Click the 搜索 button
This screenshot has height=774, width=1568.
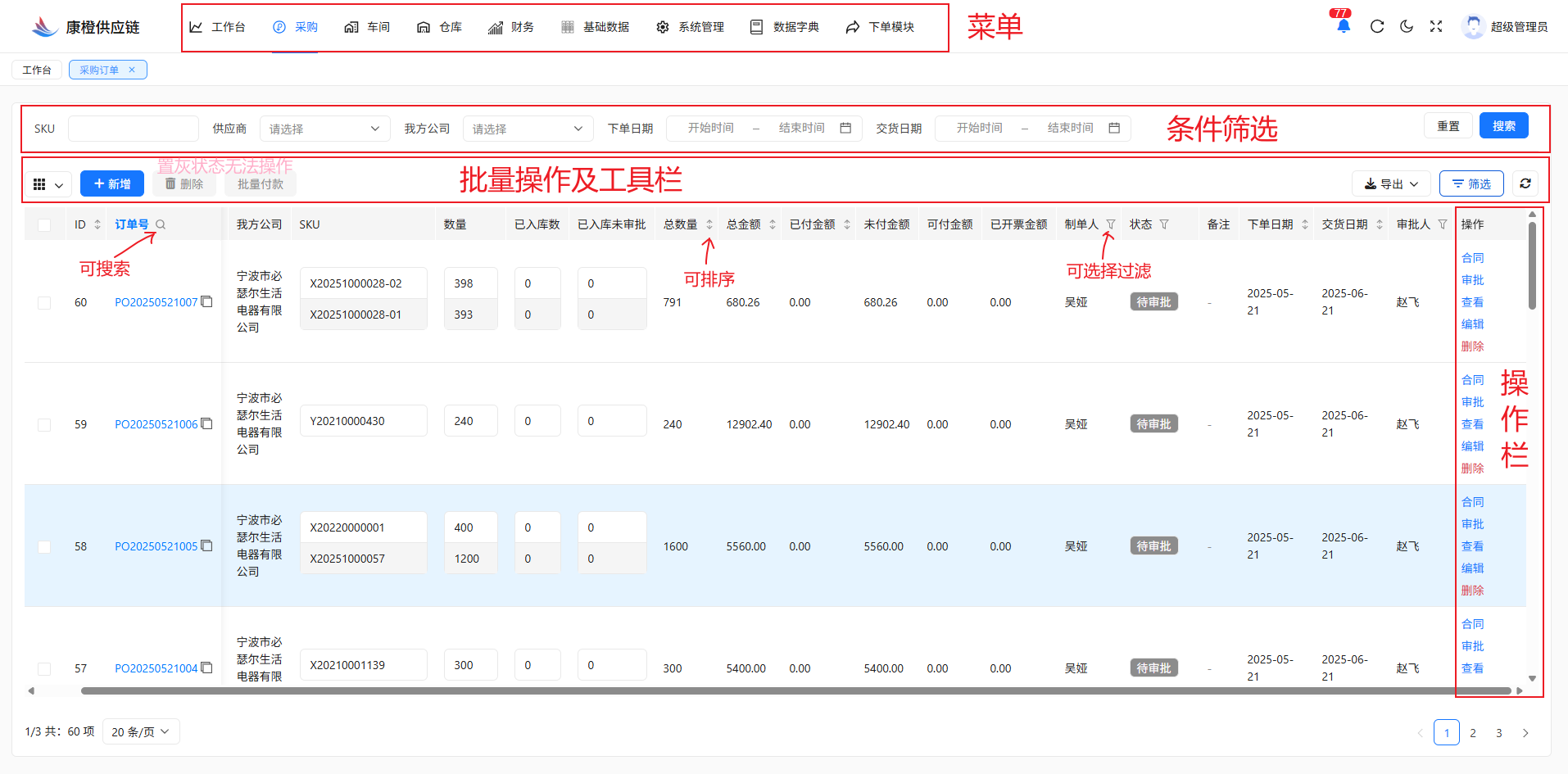point(1503,124)
